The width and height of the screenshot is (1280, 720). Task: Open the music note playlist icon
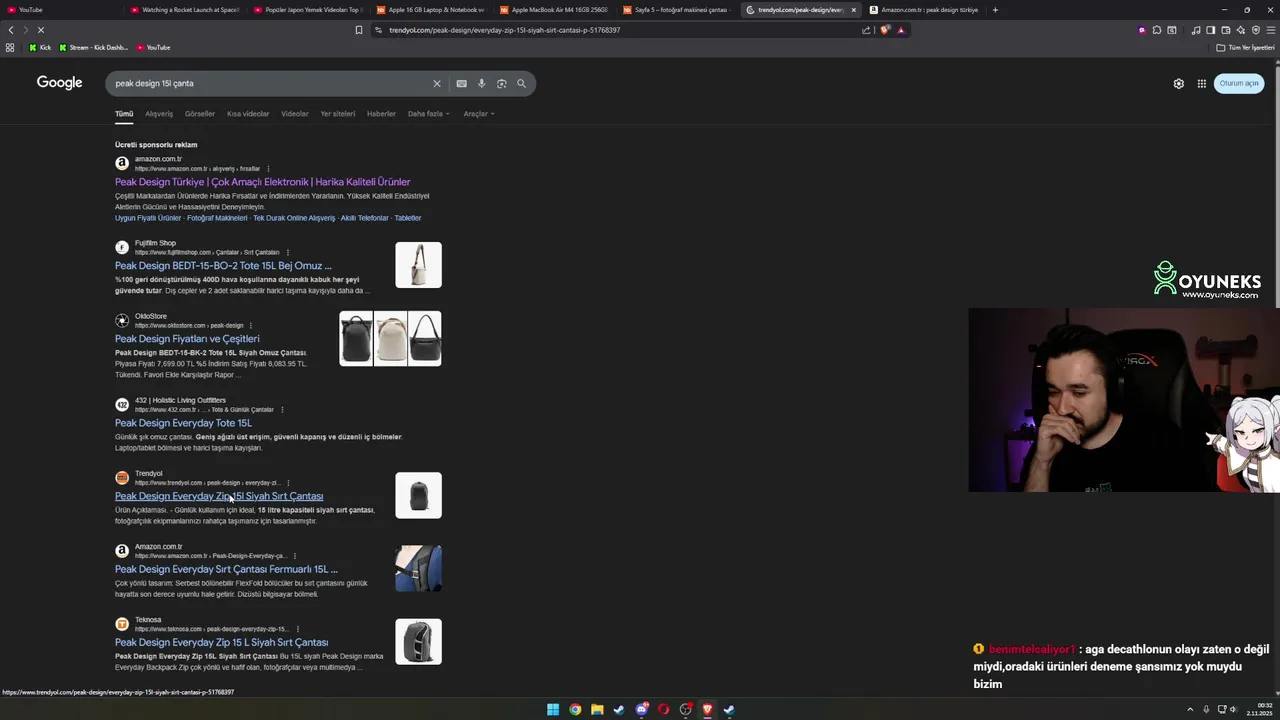pyautogui.click(x=1196, y=30)
